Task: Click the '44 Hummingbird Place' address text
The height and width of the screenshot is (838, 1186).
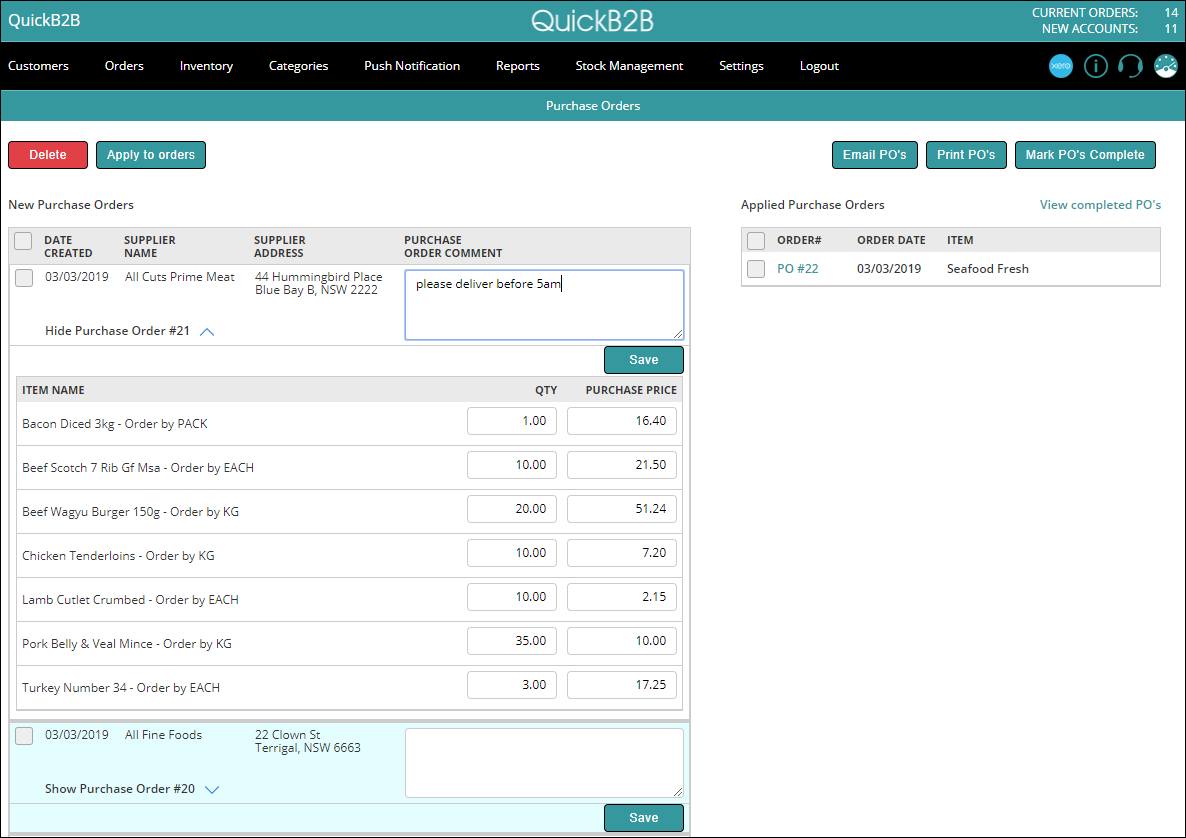Action: [318, 277]
